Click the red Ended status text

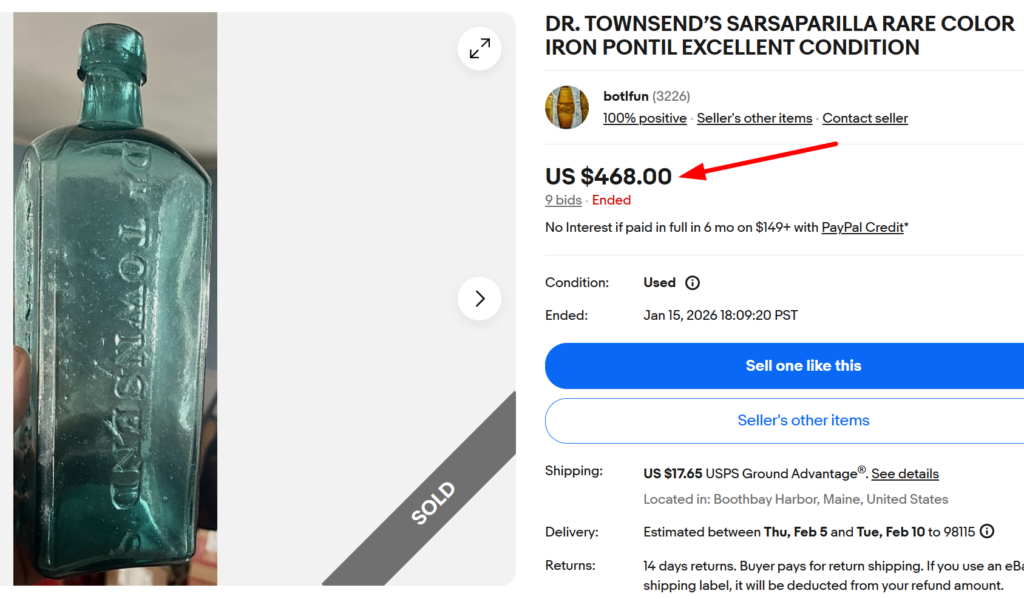click(611, 200)
